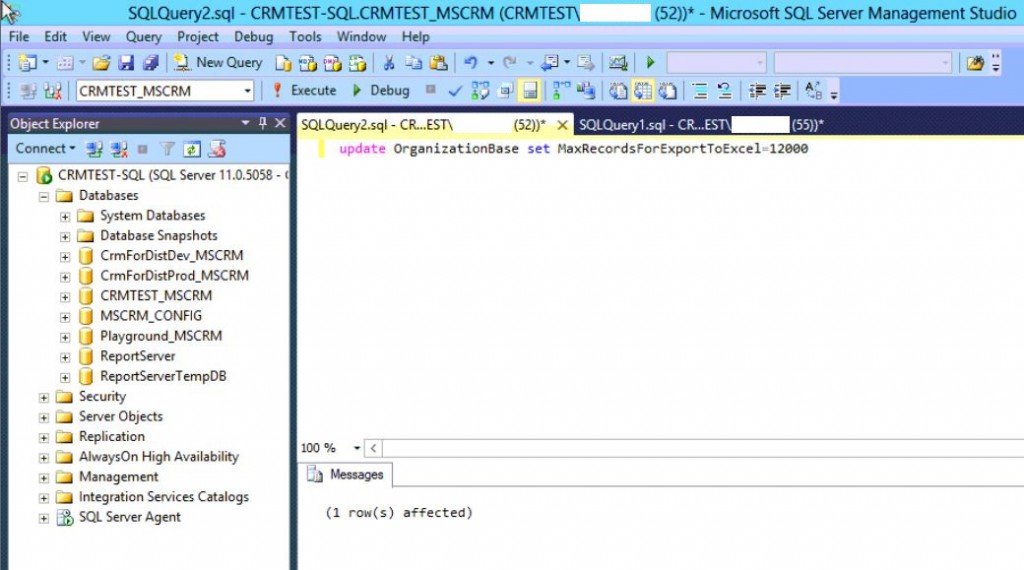This screenshot has width=1024, height=570.
Task: Click Specify Values for Template Parameters icon
Action: pyautogui.click(x=813, y=91)
